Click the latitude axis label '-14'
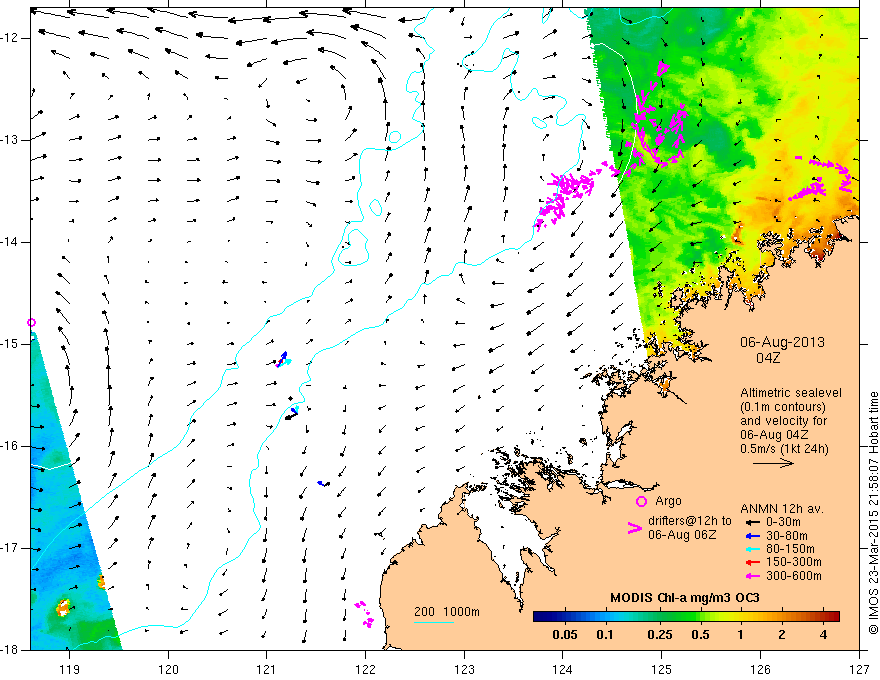 coord(10,242)
